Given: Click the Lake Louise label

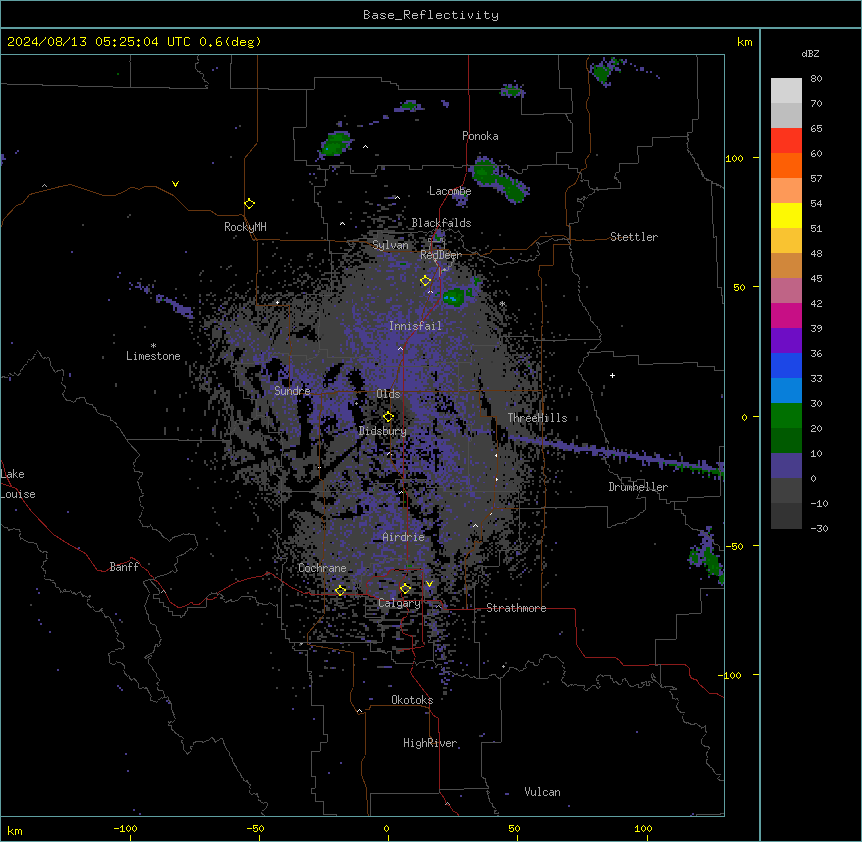Looking at the screenshot, I should [18, 484].
